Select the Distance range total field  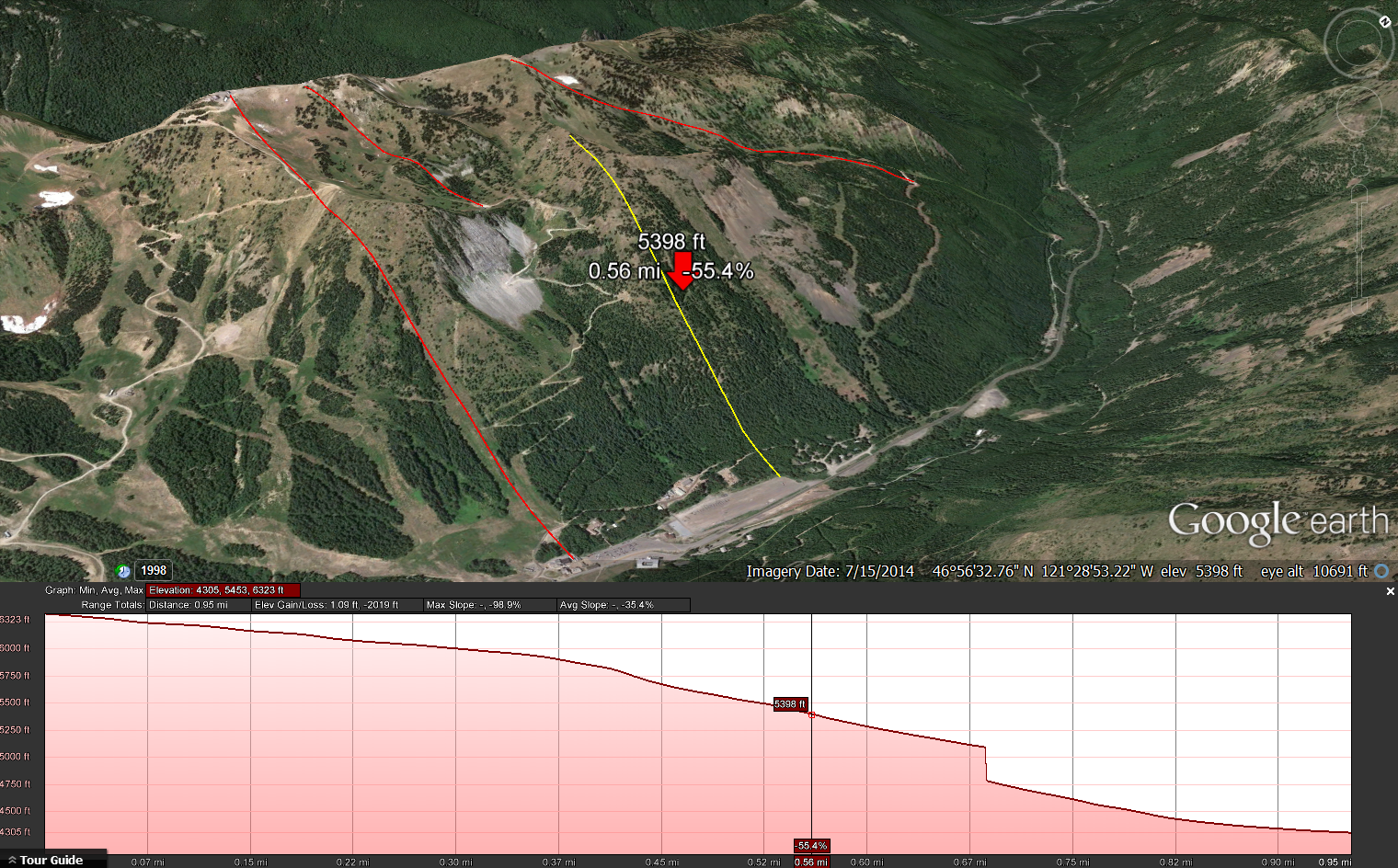[x=198, y=605]
